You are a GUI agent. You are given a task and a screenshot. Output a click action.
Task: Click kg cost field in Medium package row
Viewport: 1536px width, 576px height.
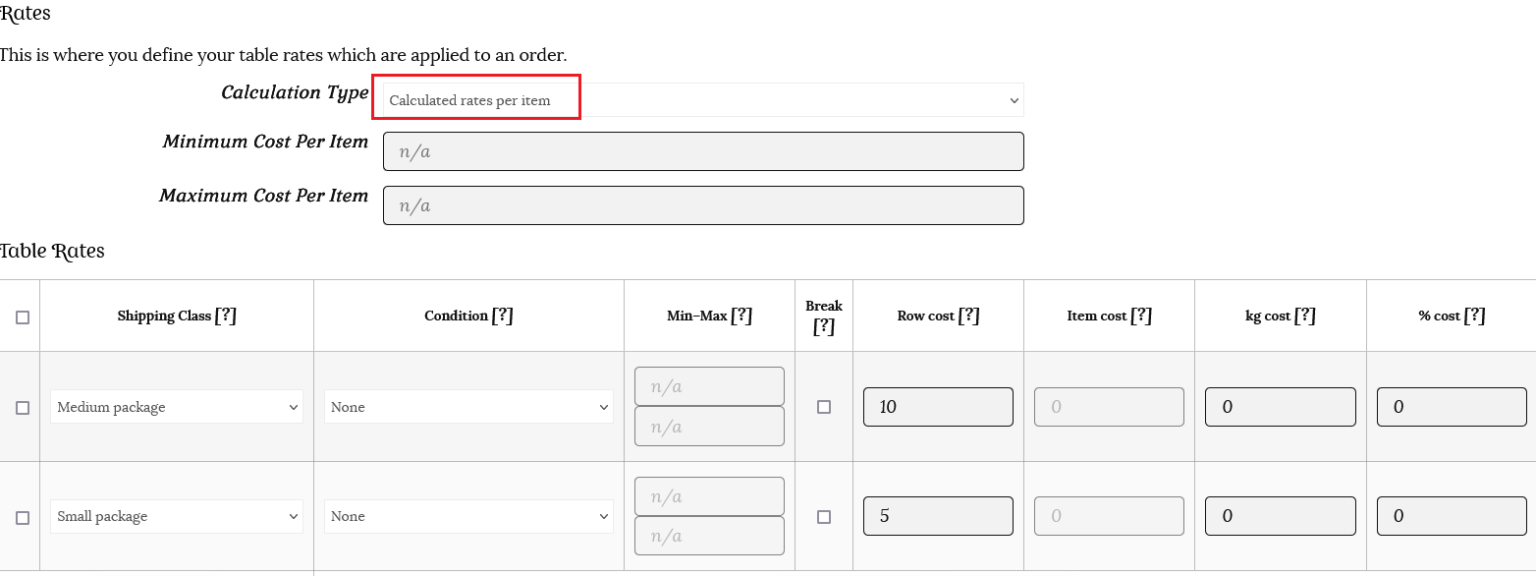(x=1280, y=407)
